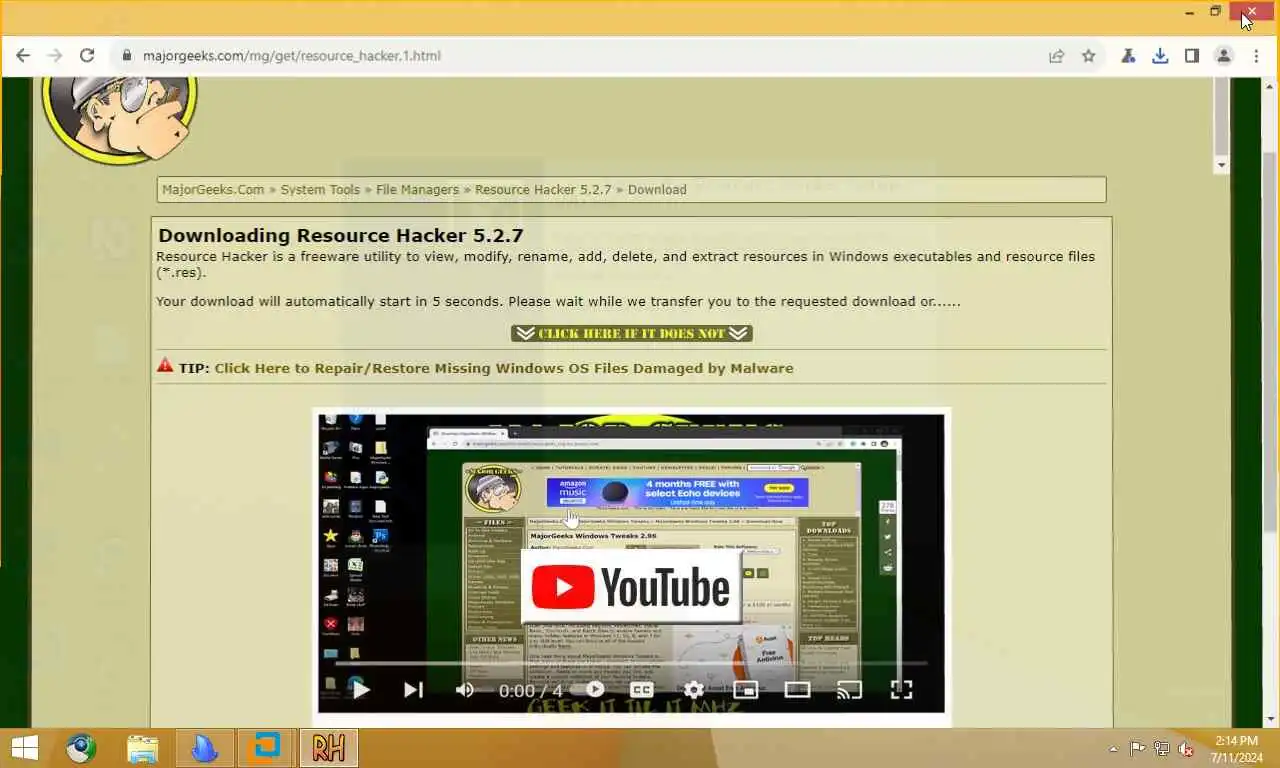Viewport: 1280px width, 768px height.
Task: Go forward in browser history
Action: pos(55,56)
